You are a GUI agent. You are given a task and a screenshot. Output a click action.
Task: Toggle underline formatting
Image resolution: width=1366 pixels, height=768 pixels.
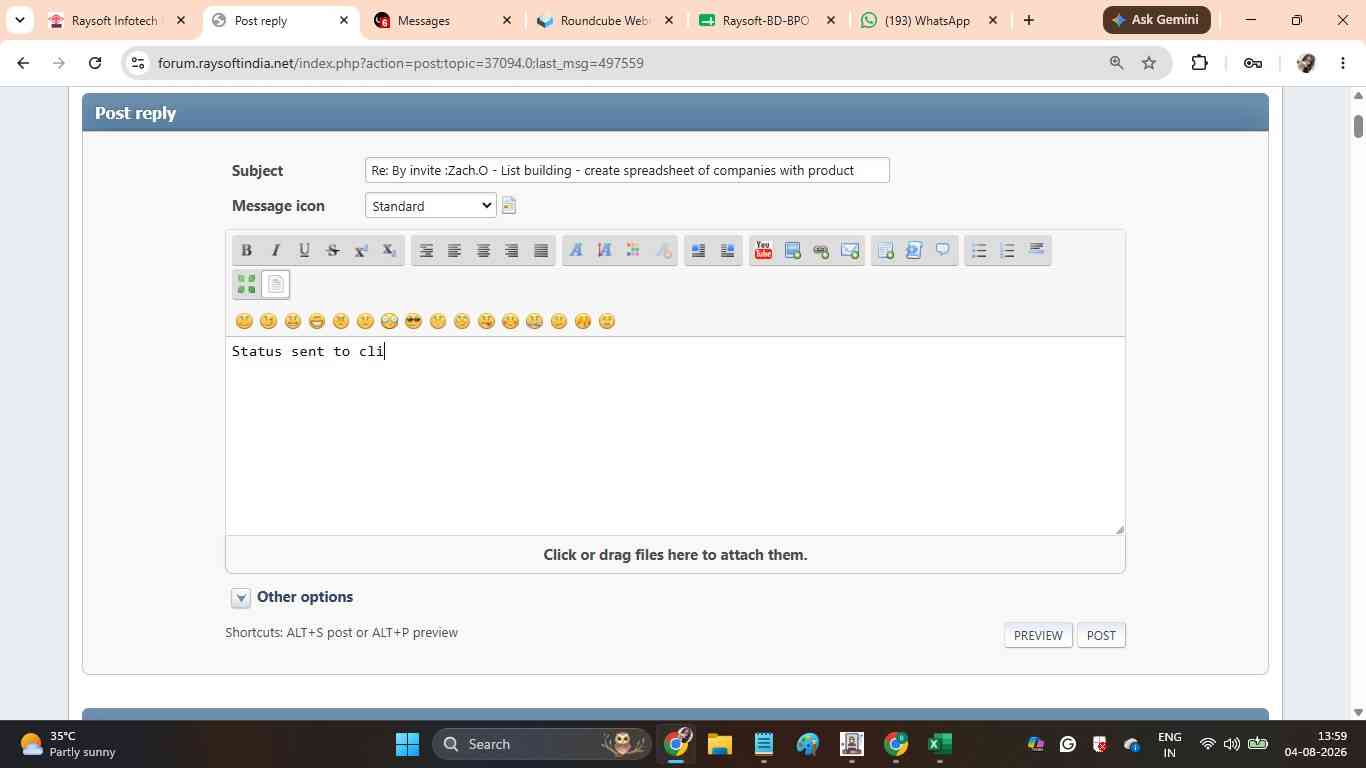[x=304, y=250]
